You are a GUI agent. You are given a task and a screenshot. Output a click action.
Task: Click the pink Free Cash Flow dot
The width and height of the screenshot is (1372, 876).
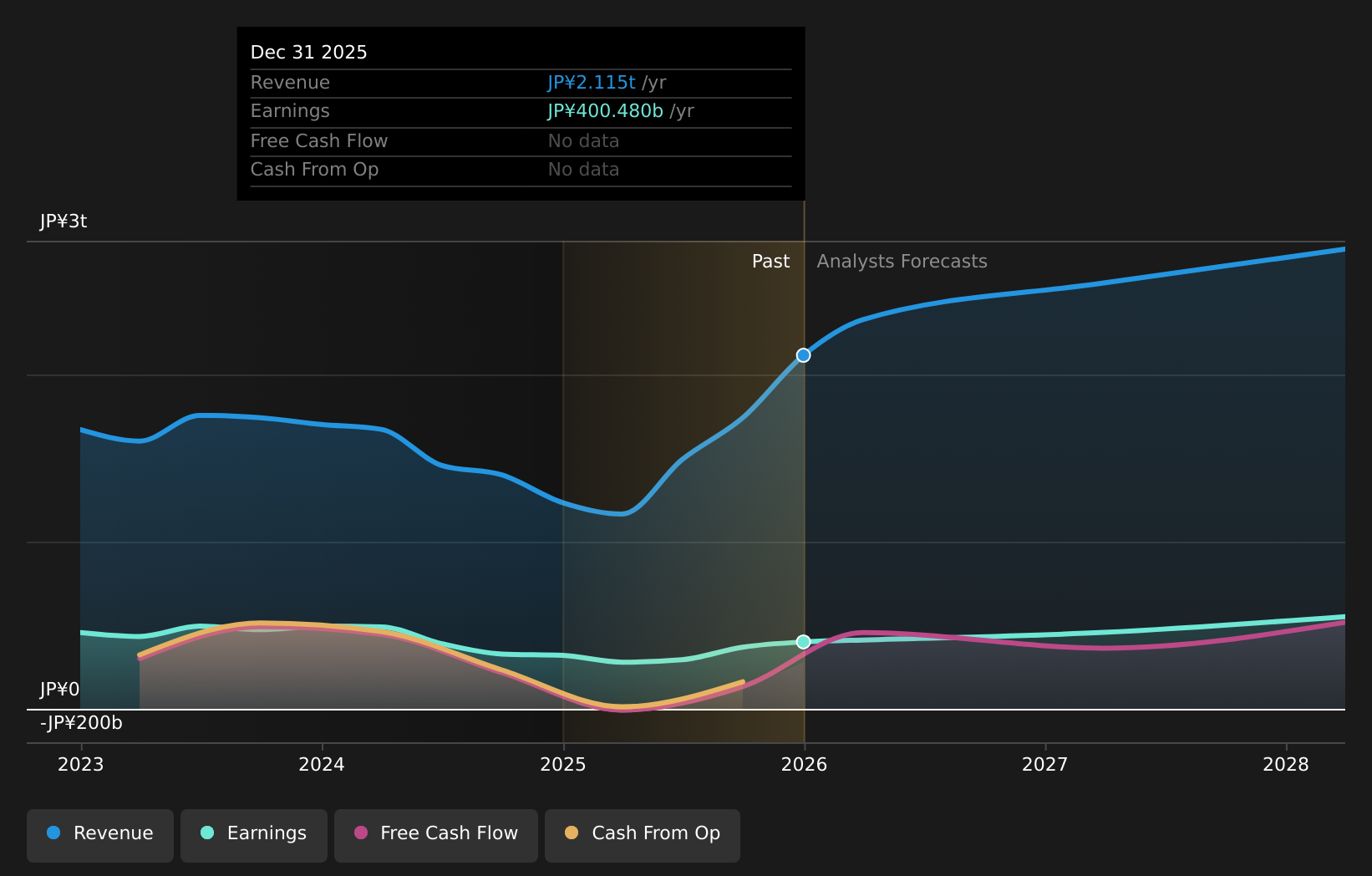[x=361, y=833]
